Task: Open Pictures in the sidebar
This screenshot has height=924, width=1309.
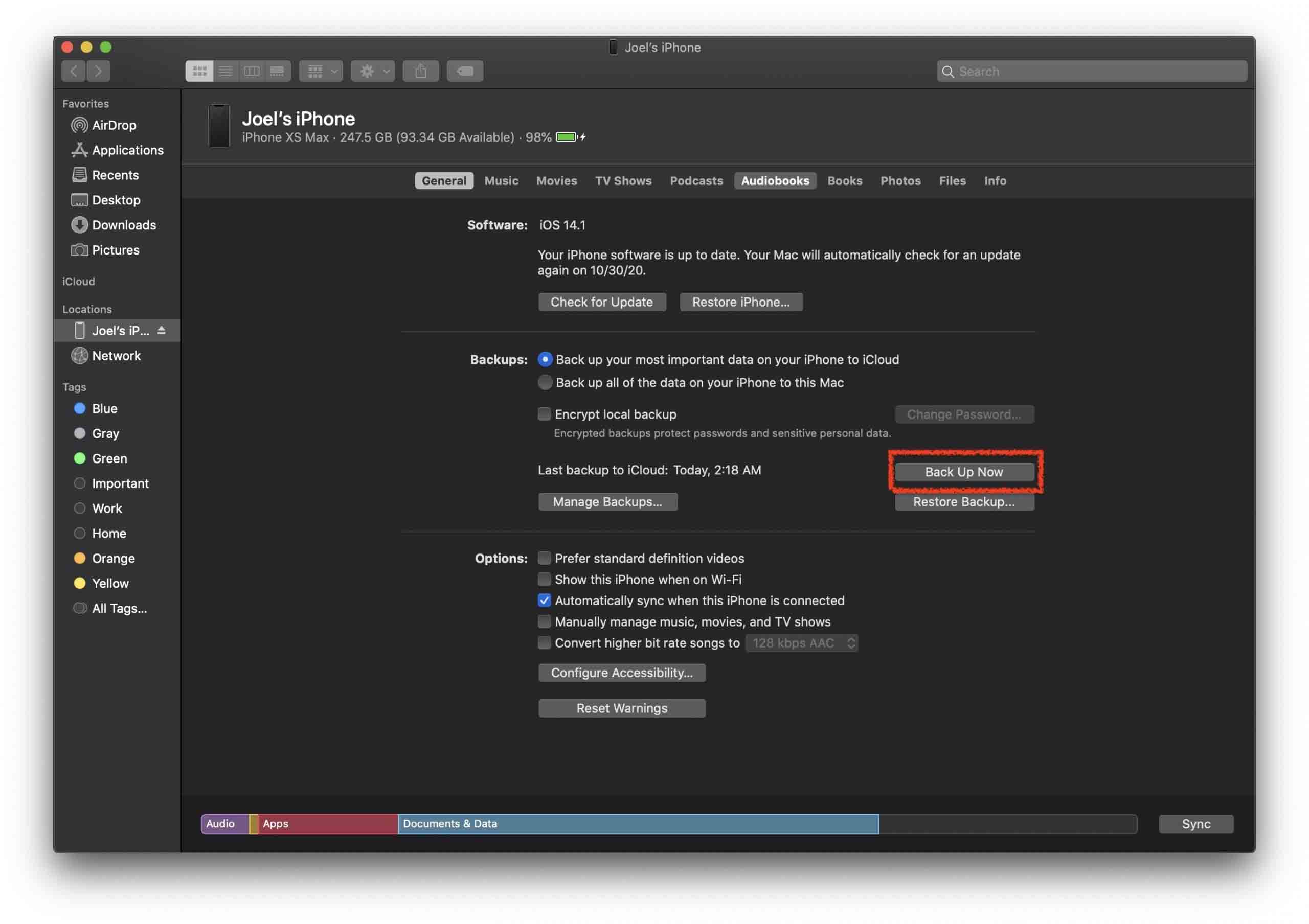Action: click(x=105, y=250)
